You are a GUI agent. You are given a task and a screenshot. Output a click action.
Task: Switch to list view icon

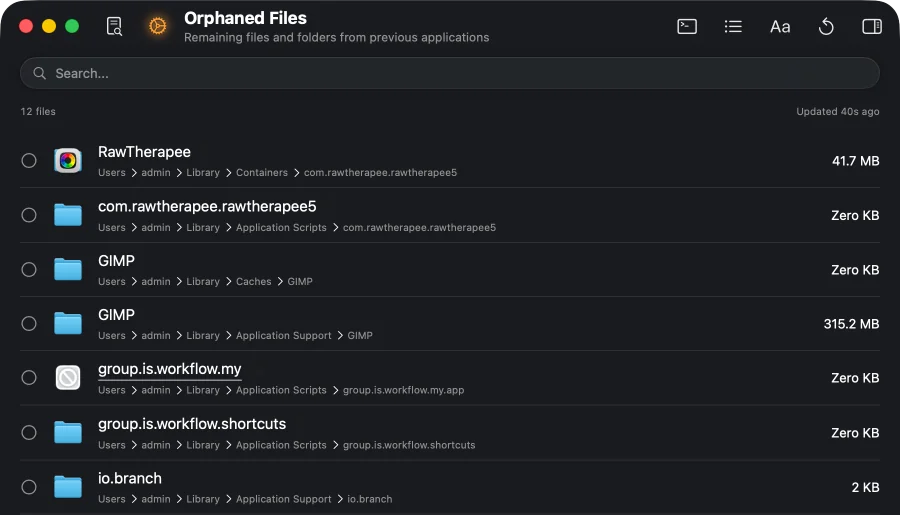click(x=733, y=26)
